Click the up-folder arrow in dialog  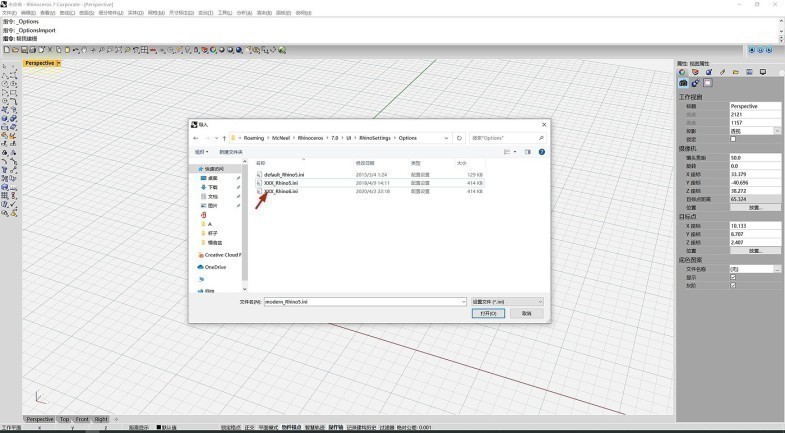tap(223, 138)
